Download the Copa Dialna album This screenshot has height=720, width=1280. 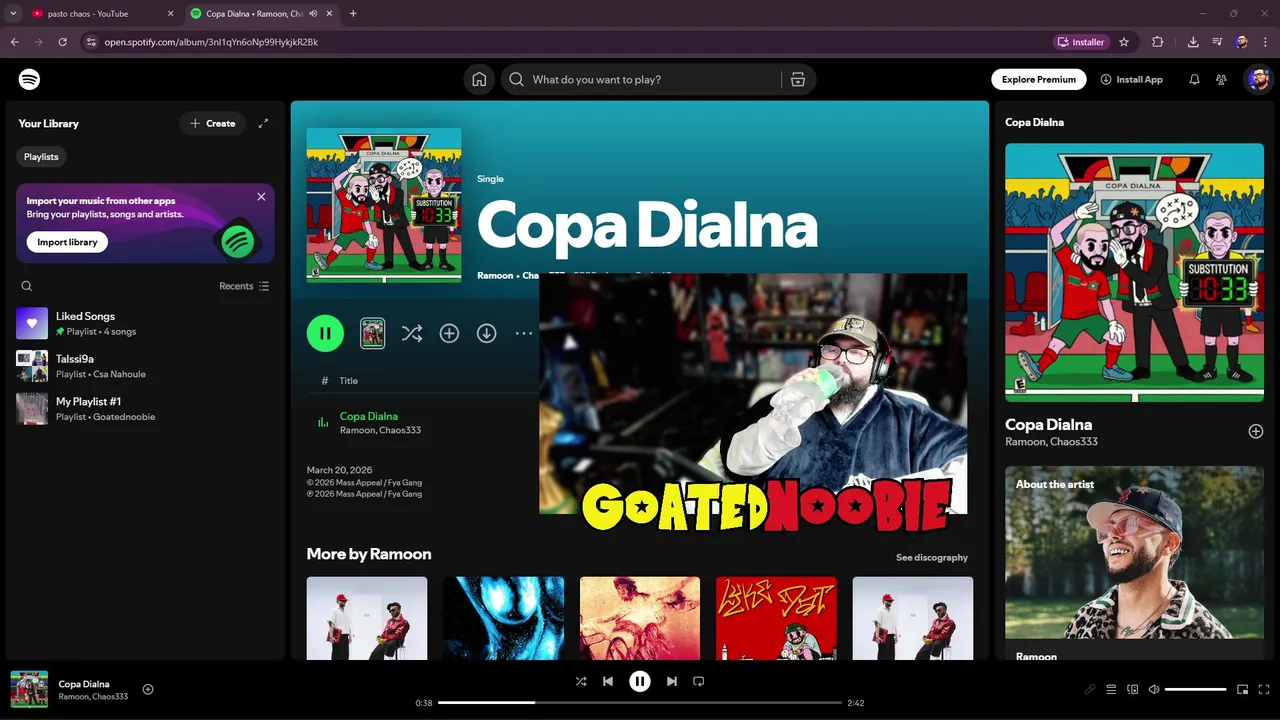(486, 333)
